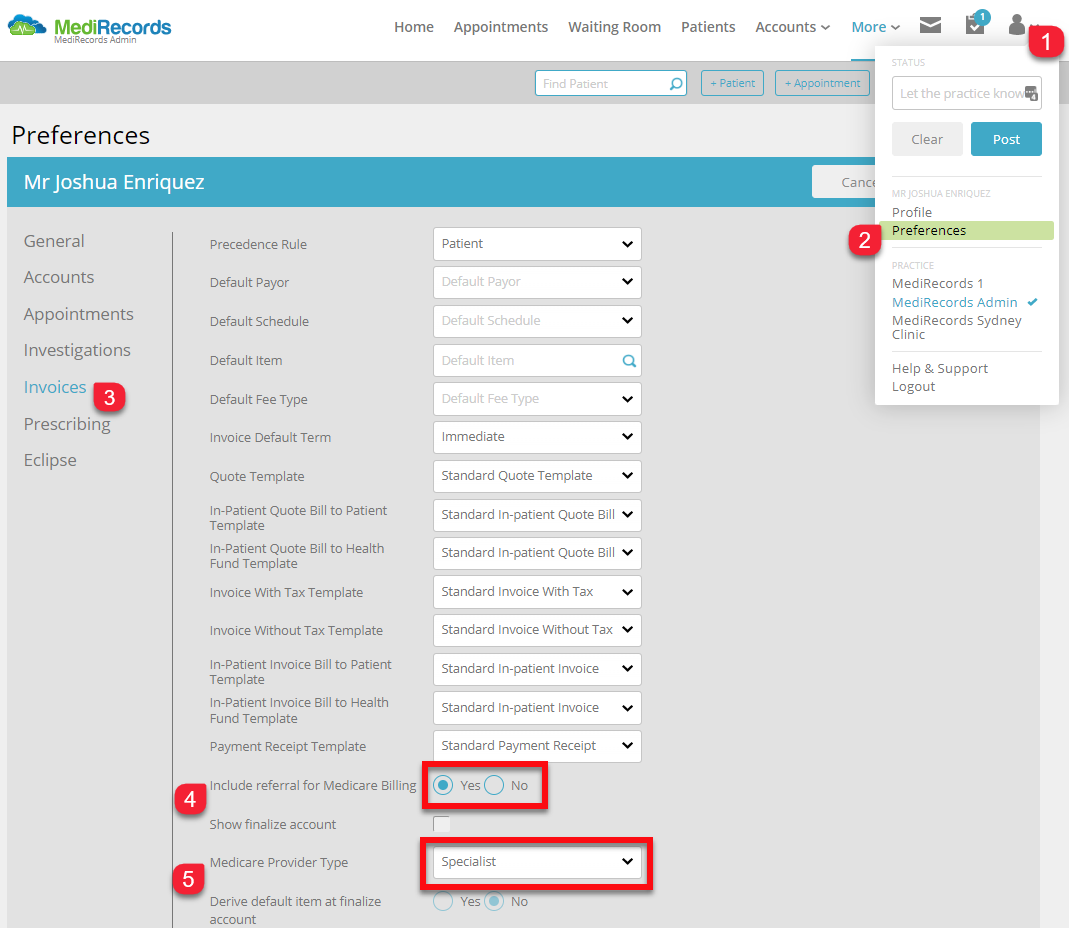
Task: Select No for Derive default item at finalize
Action: (x=494, y=901)
